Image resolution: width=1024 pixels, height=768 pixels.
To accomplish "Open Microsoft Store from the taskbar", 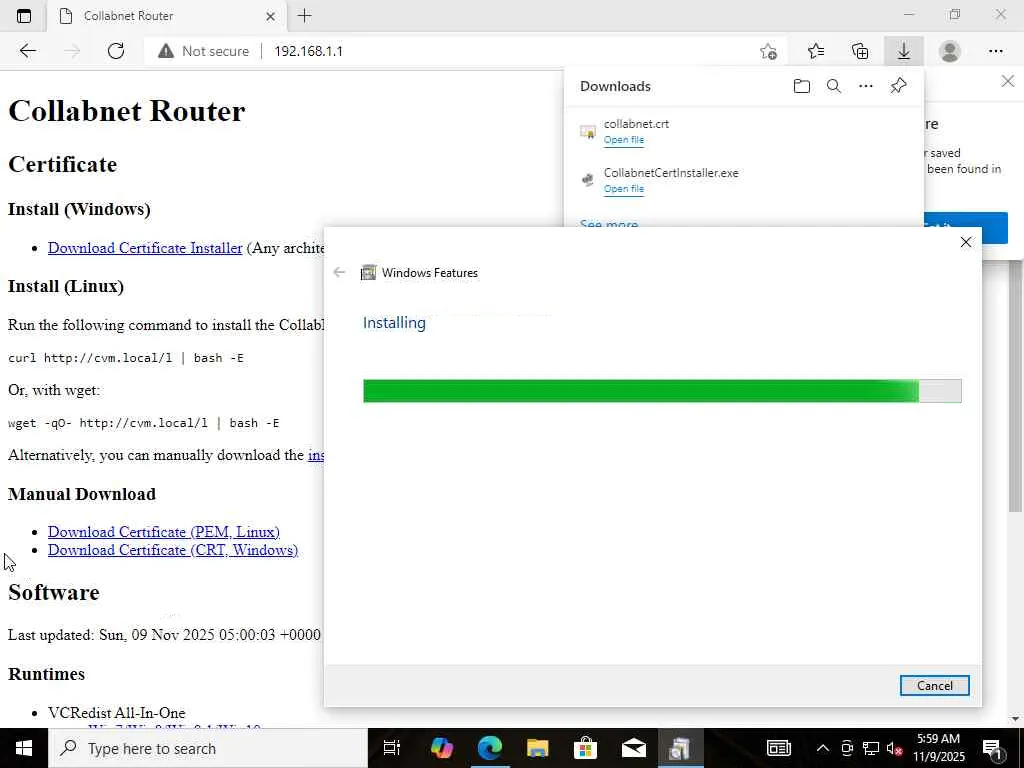I will [x=585, y=748].
